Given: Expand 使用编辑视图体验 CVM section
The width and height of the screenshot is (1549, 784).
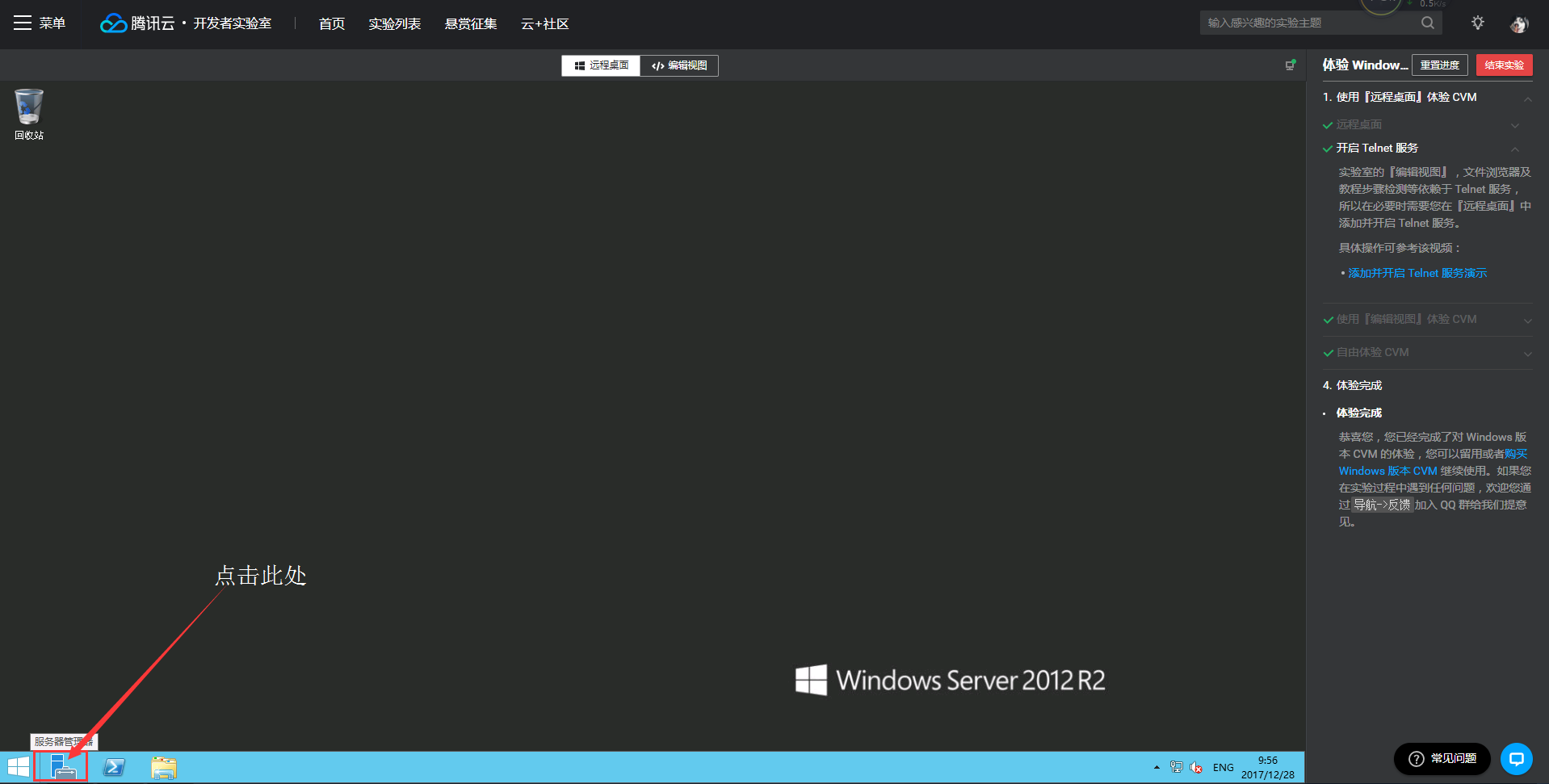Looking at the screenshot, I should click(x=1527, y=321).
